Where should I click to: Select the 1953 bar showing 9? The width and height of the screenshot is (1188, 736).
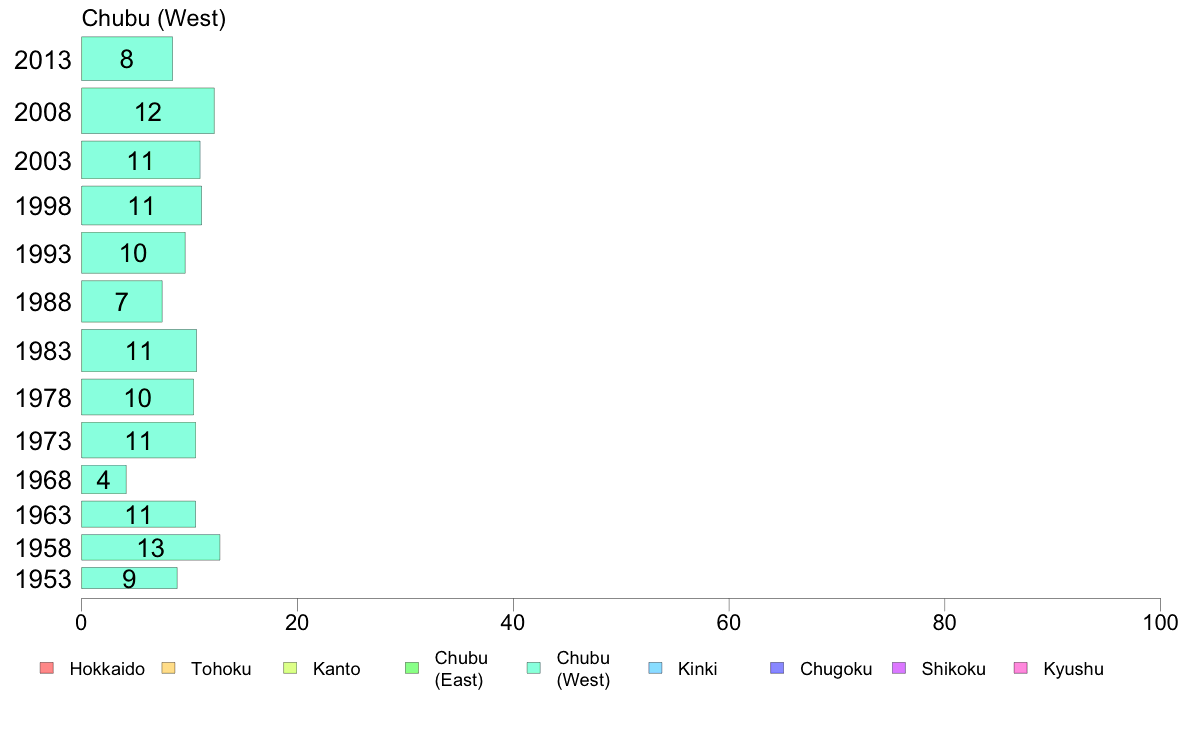[130, 578]
